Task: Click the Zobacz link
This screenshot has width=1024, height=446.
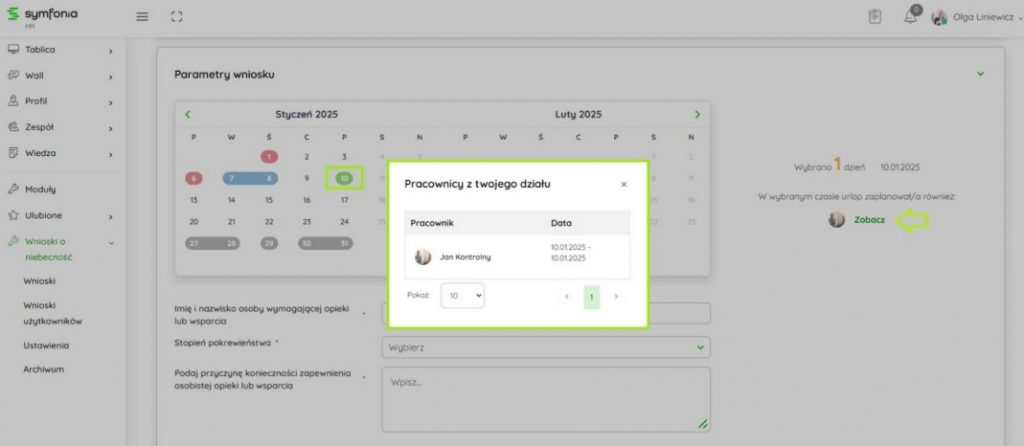Action: [869, 220]
